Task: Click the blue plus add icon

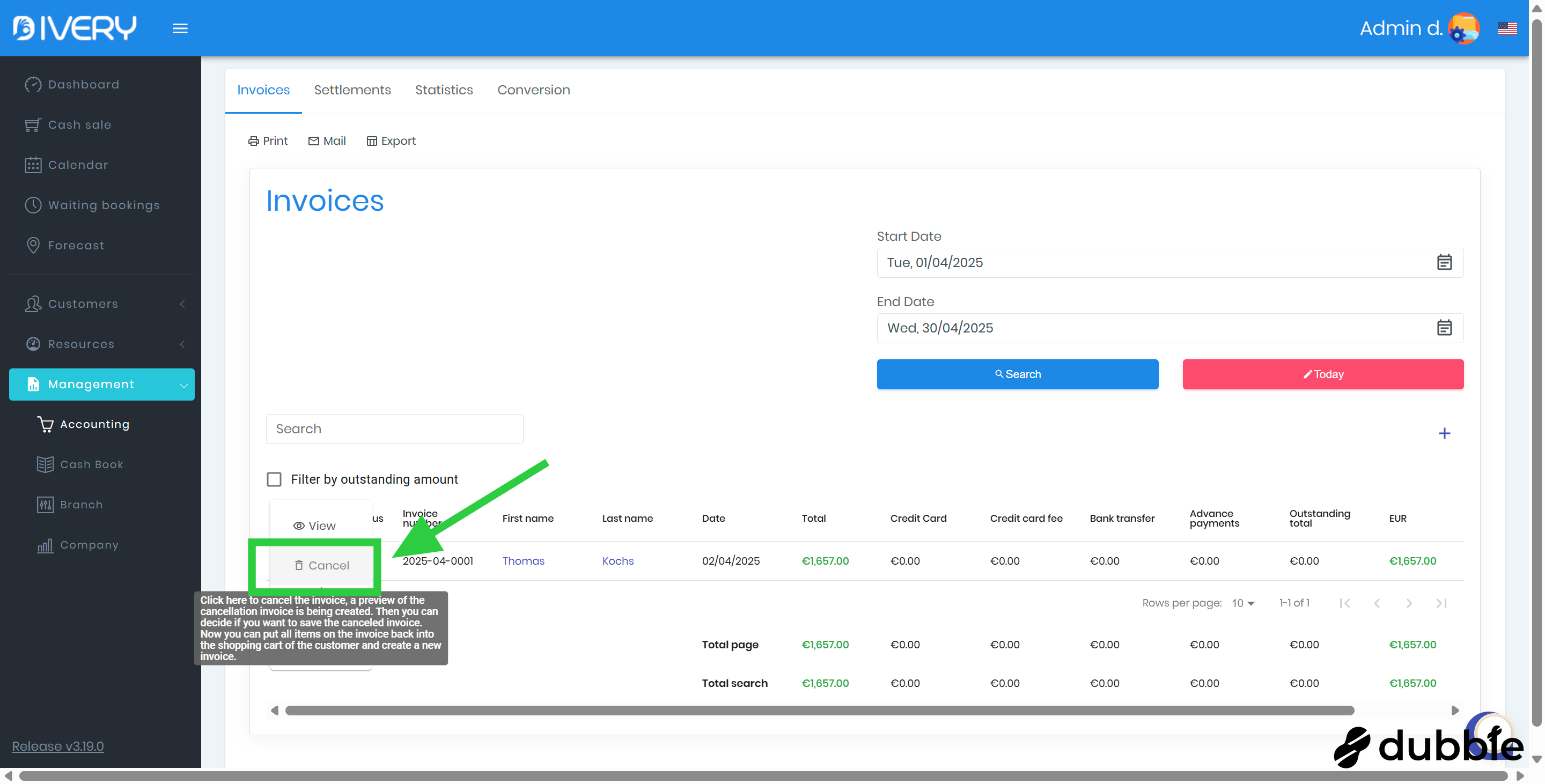Action: (x=1444, y=433)
